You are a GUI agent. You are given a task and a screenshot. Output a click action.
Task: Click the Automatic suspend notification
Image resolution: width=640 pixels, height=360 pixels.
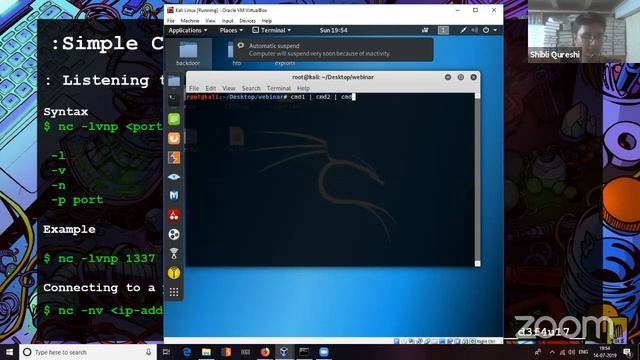click(x=333, y=50)
